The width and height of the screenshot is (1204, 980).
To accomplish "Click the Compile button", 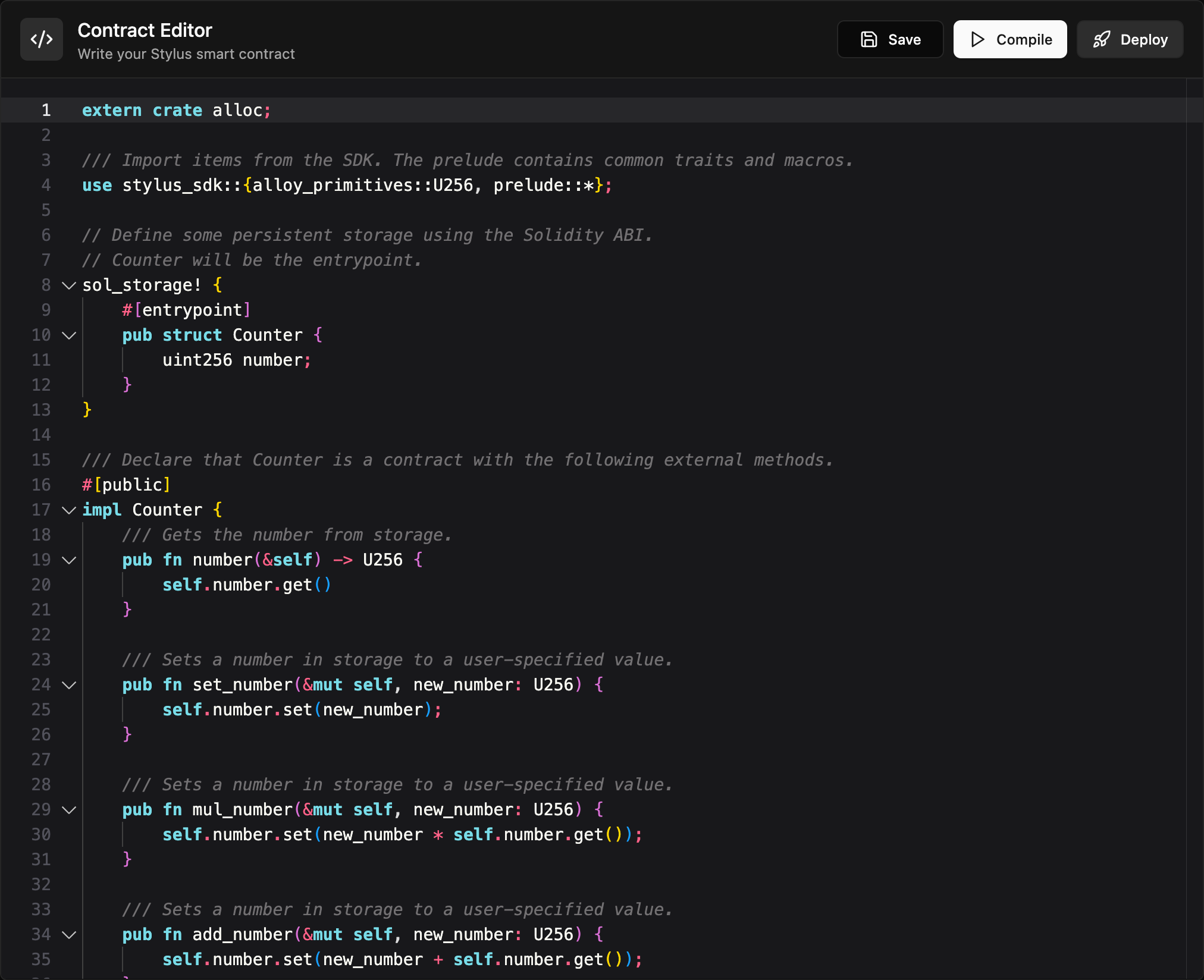I will click(1010, 39).
